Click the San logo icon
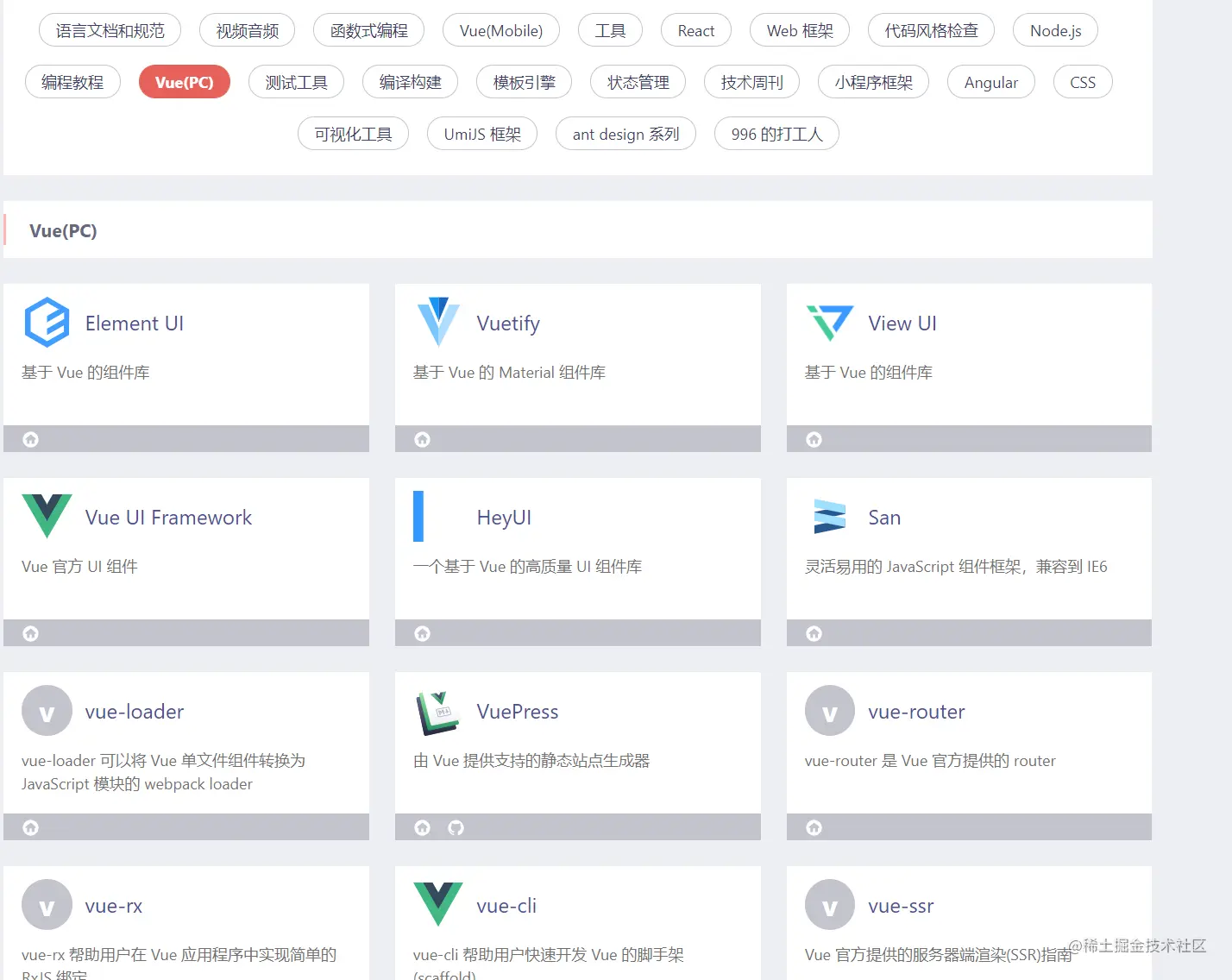The image size is (1232, 980). tap(830, 517)
